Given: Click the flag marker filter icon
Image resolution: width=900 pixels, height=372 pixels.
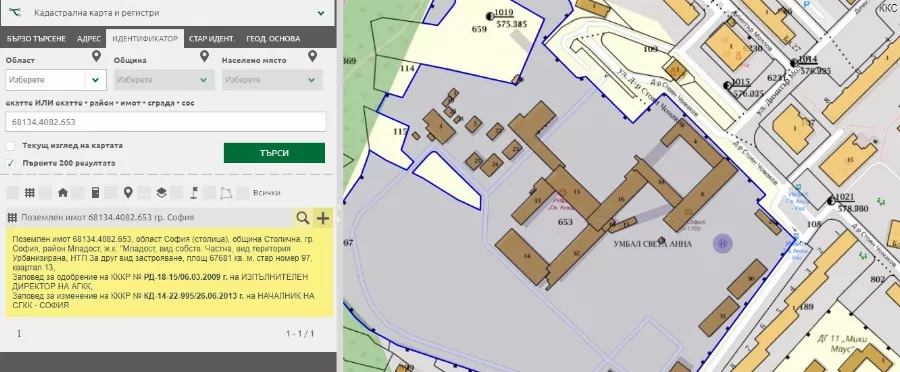Looking at the screenshot, I should click(194, 193).
